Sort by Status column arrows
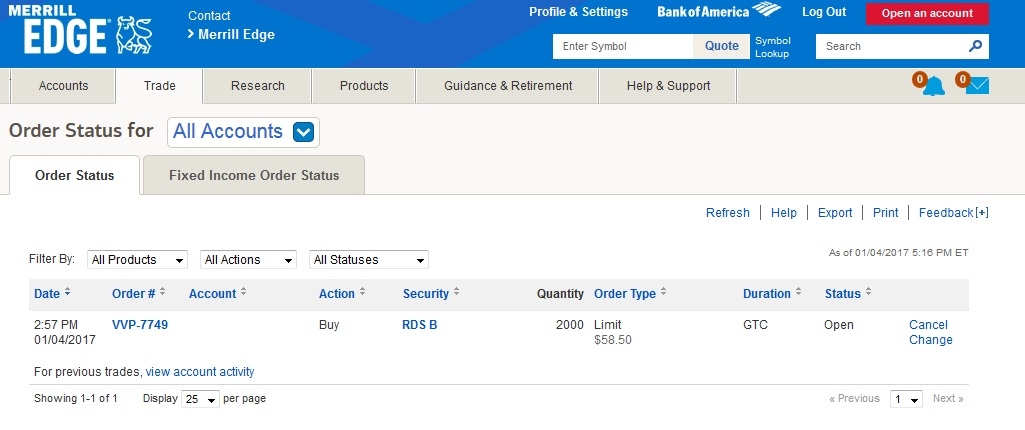1025x430 pixels. pyautogui.click(x=867, y=293)
